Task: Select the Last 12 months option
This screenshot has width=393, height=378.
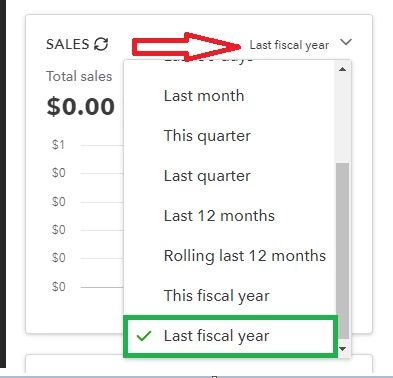Action: point(219,216)
